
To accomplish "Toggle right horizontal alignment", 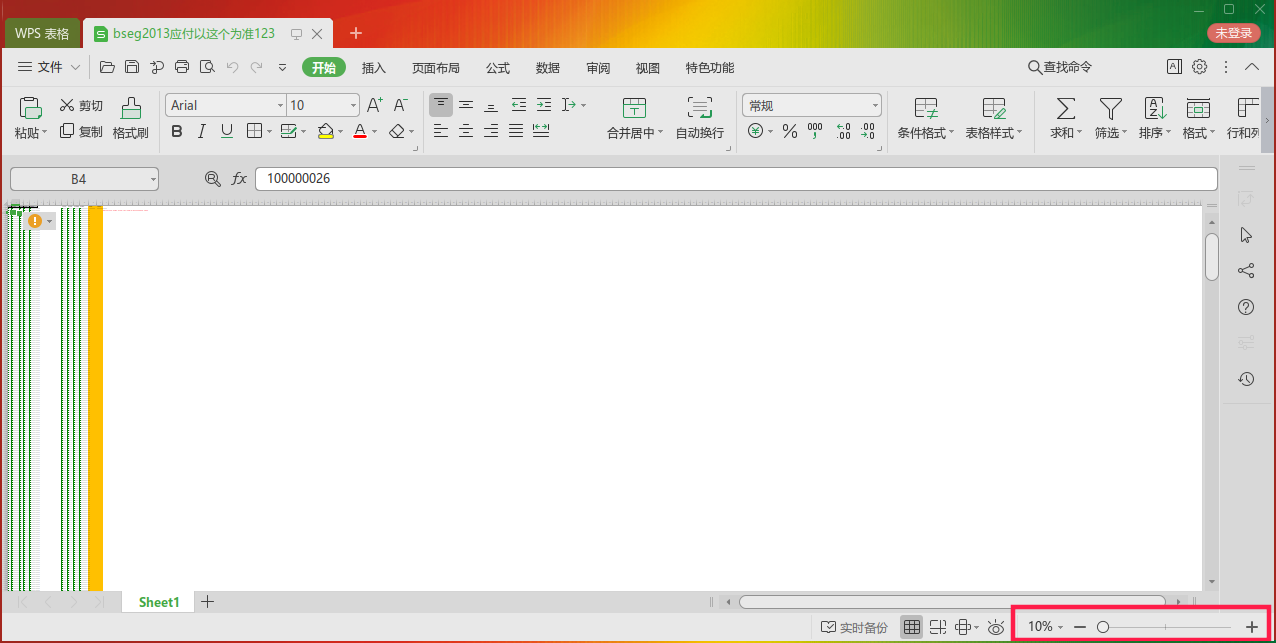I will [x=491, y=131].
